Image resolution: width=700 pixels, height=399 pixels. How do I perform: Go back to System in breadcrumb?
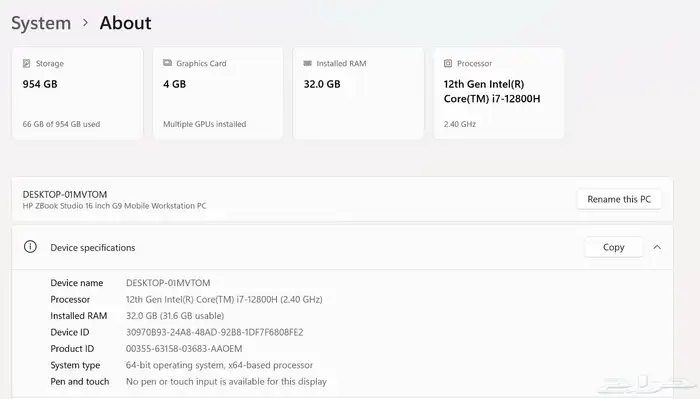coord(41,23)
